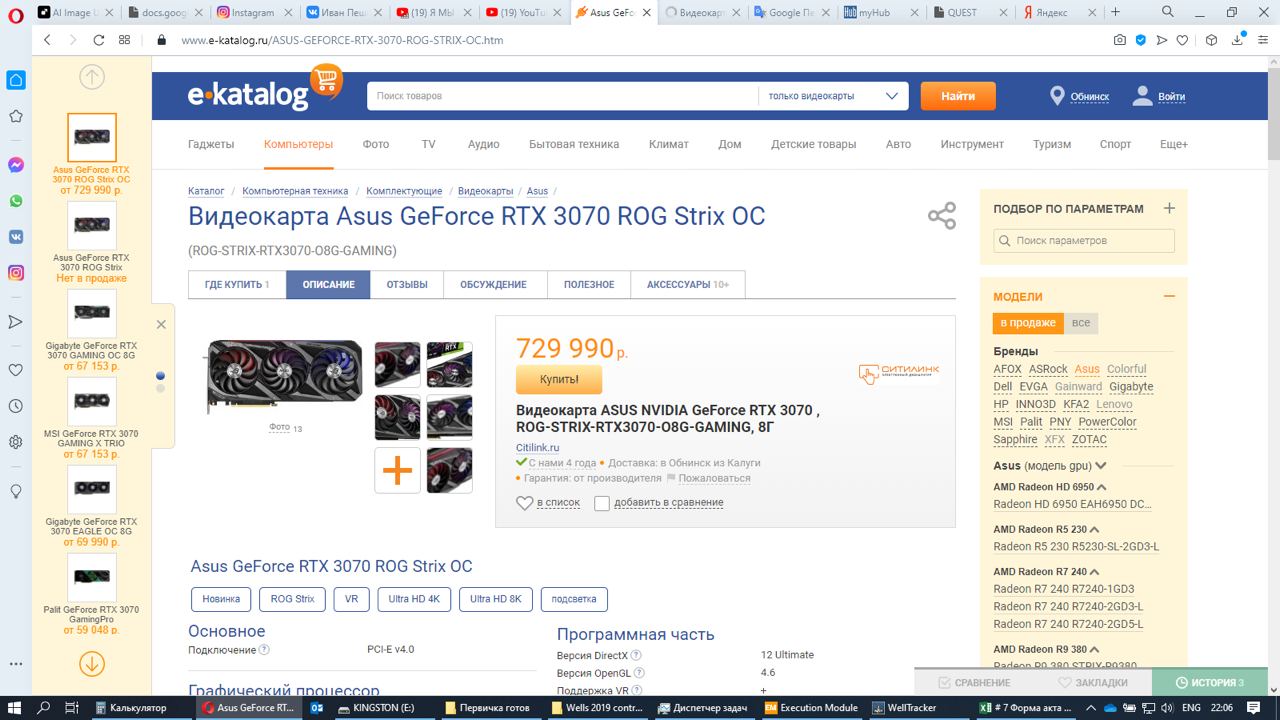Open browser search magnifier in tab bar
This screenshot has width=1280, height=720.
click(x=1169, y=13)
